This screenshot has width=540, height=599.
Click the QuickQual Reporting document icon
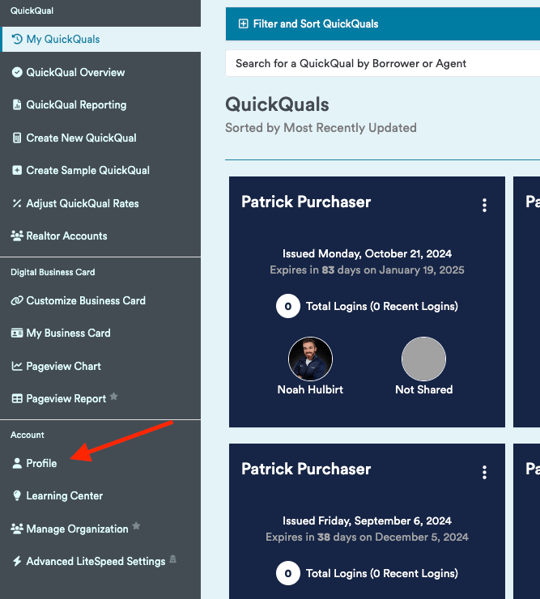(x=17, y=105)
